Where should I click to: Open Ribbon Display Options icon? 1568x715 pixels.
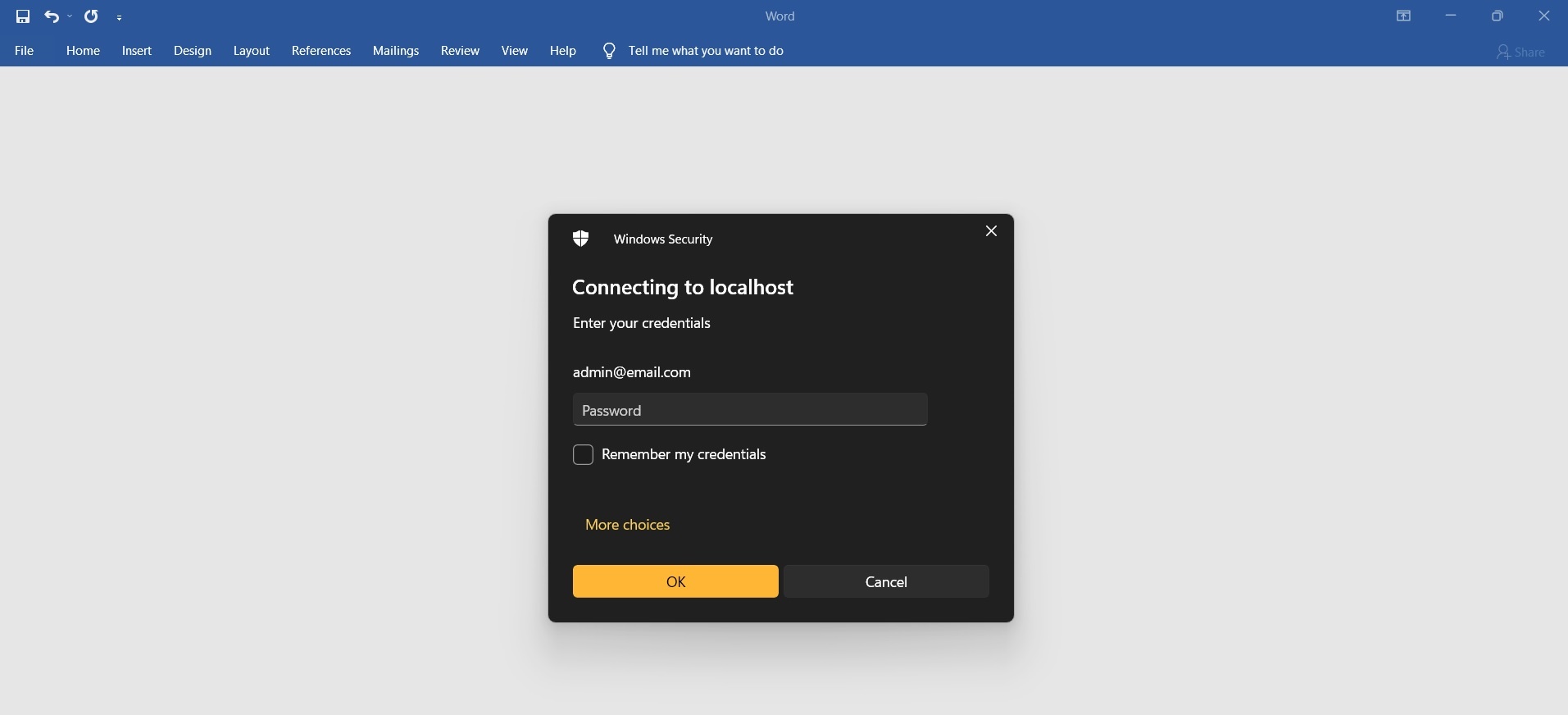pyautogui.click(x=1403, y=16)
